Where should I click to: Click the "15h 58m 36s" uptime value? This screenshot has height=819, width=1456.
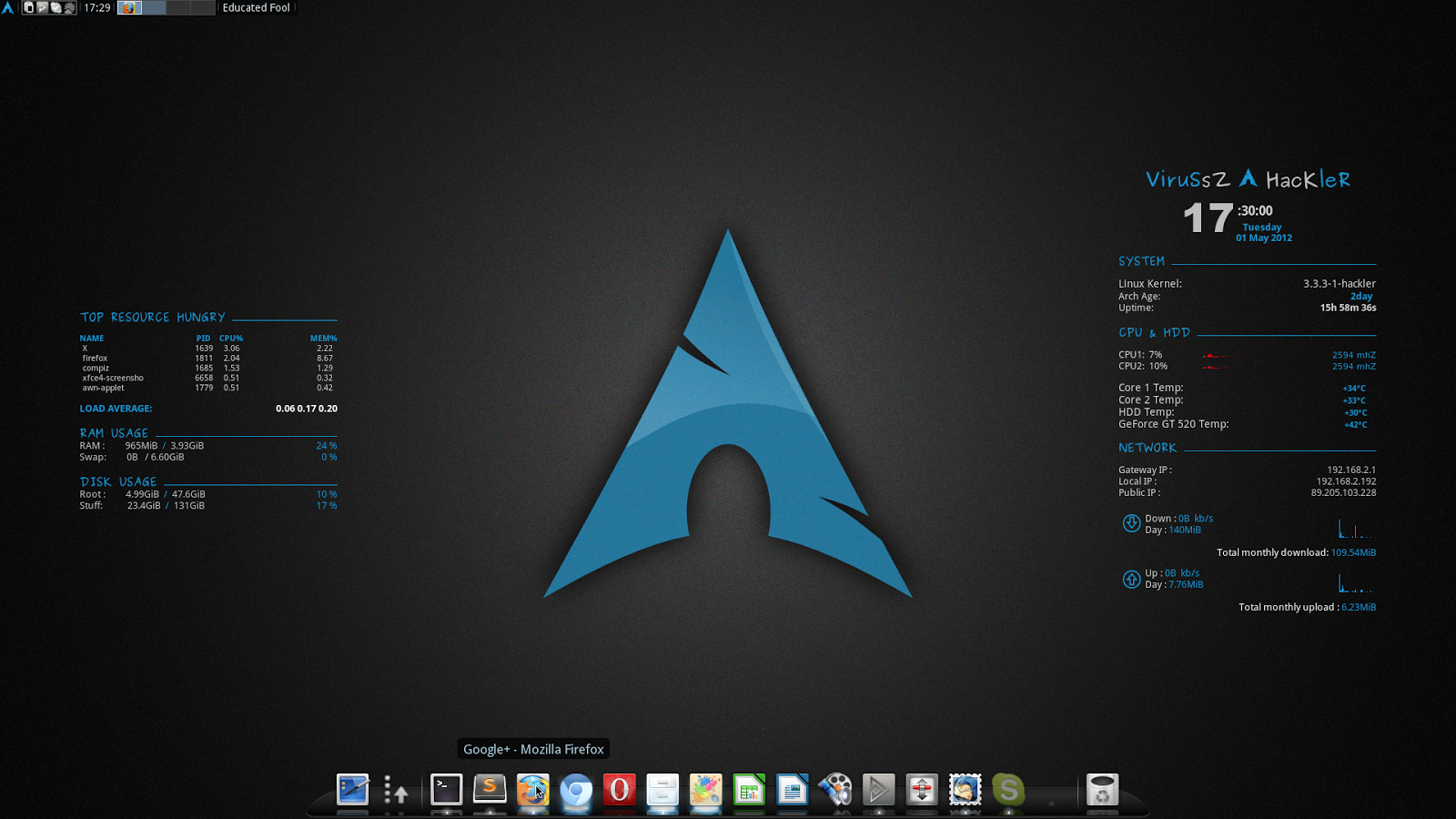(x=1349, y=308)
